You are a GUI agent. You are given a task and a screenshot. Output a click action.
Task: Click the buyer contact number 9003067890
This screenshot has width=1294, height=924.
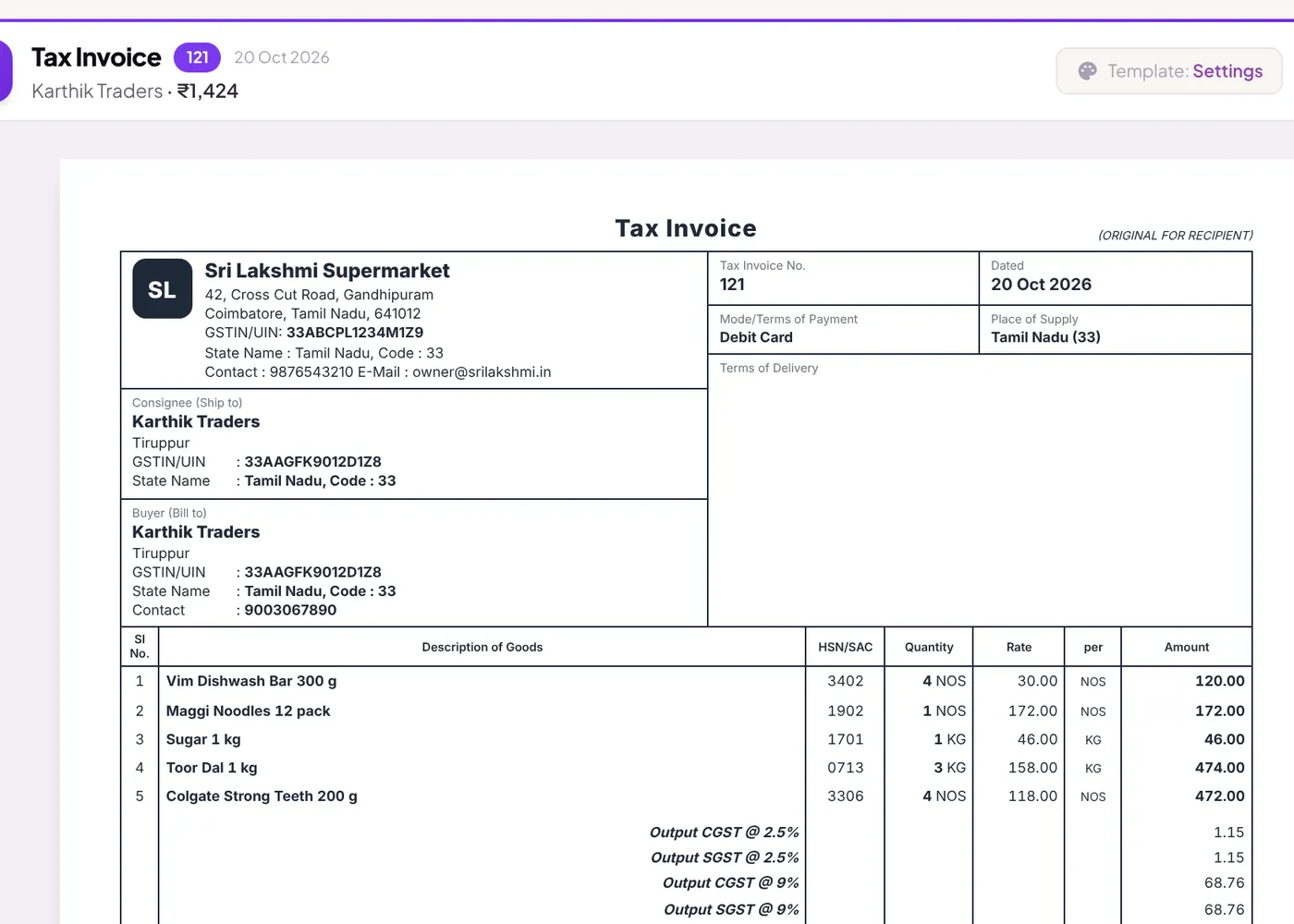point(290,610)
